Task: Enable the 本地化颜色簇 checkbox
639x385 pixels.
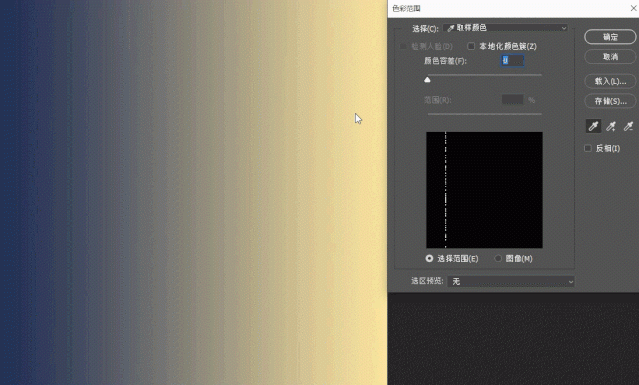Action: pos(471,46)
